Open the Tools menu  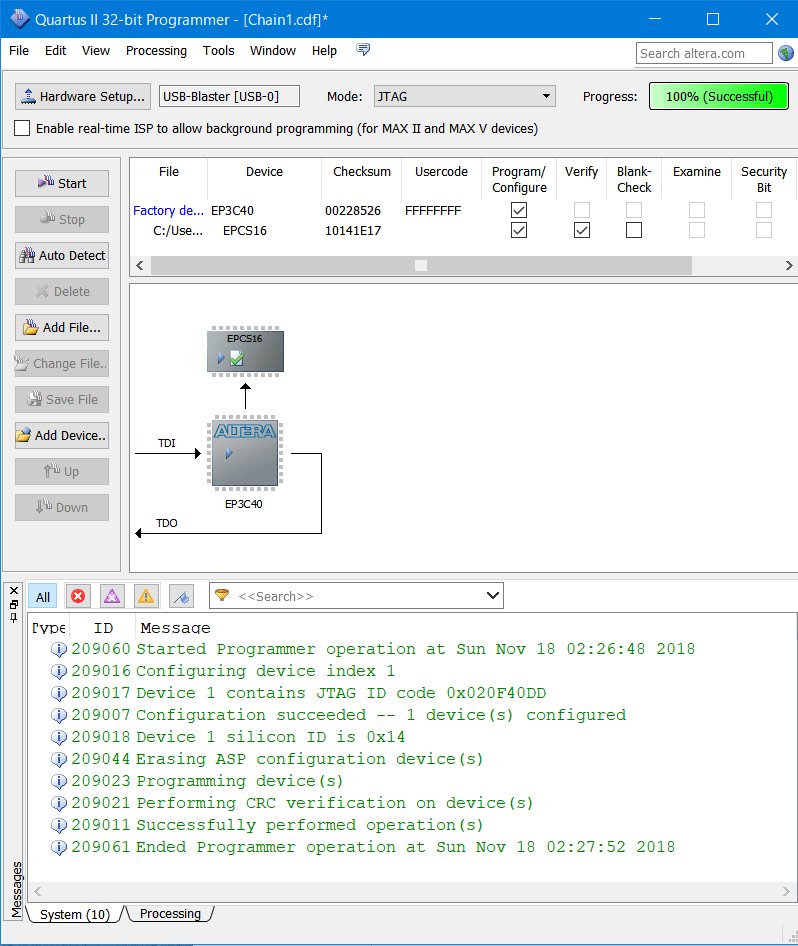[x=218, y=51]
